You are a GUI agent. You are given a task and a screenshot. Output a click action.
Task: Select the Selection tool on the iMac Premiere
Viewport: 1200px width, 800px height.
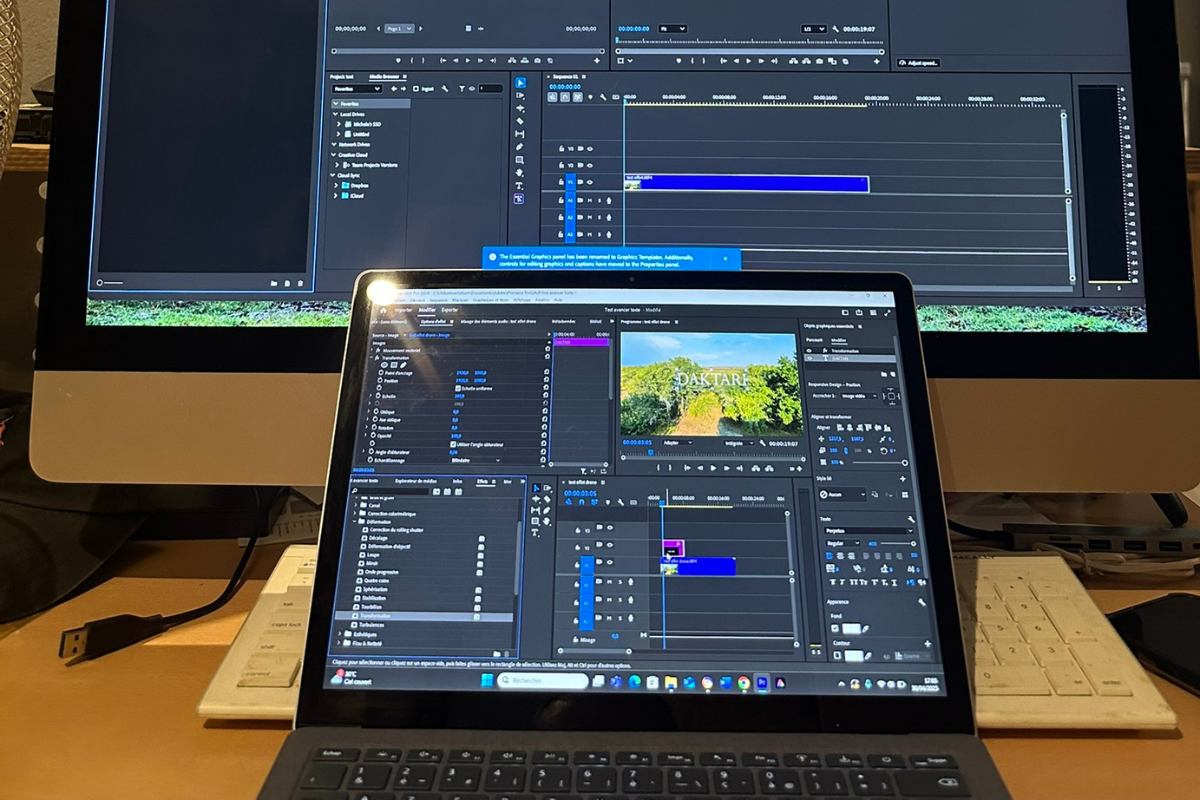[x=520, y=83]
